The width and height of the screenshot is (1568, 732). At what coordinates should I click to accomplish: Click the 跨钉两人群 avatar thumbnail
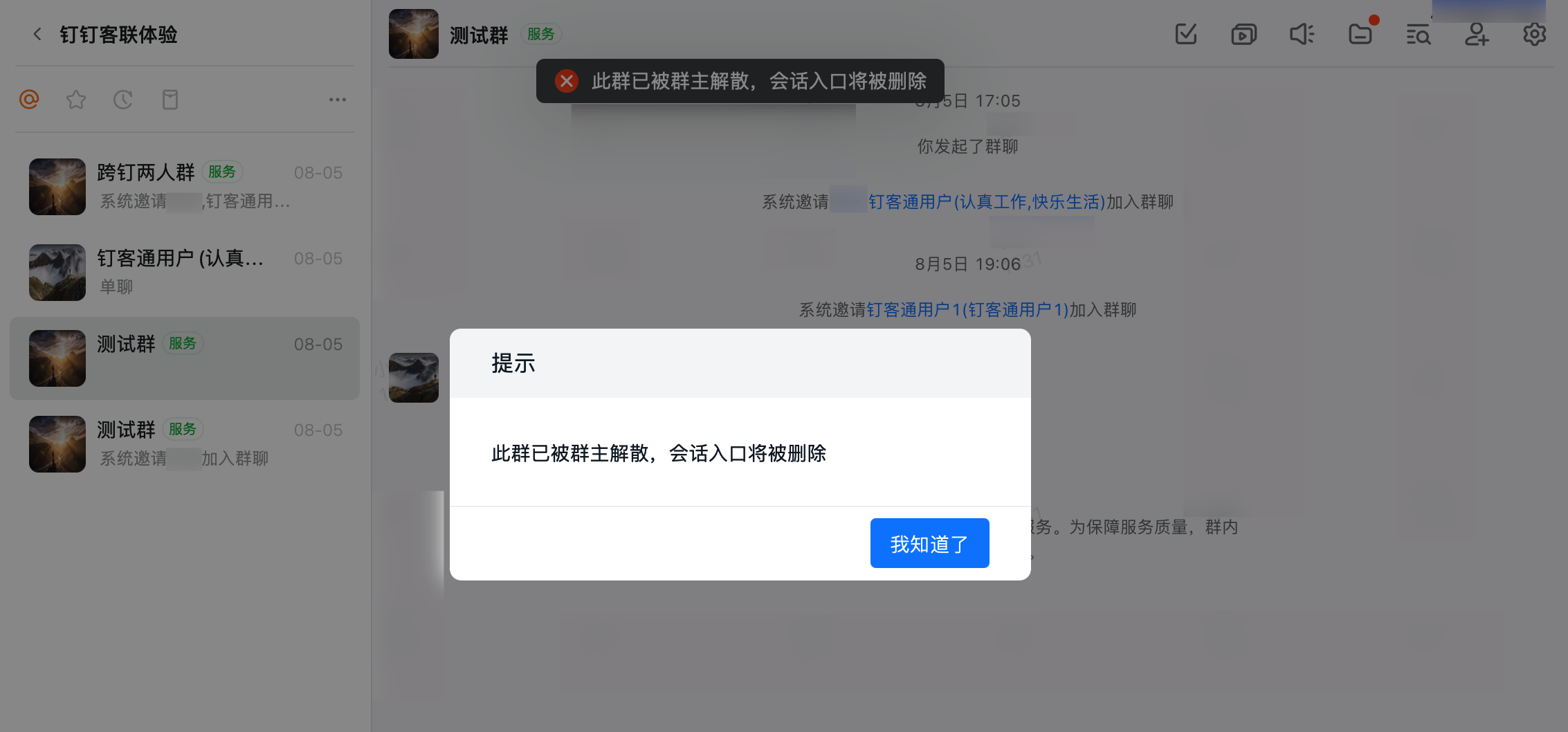[57, 187]
